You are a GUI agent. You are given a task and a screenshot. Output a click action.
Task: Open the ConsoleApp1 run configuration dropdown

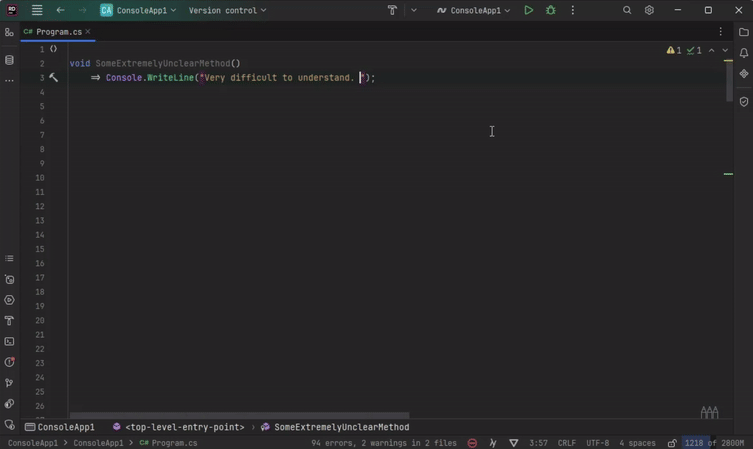(x=473, y=10)
